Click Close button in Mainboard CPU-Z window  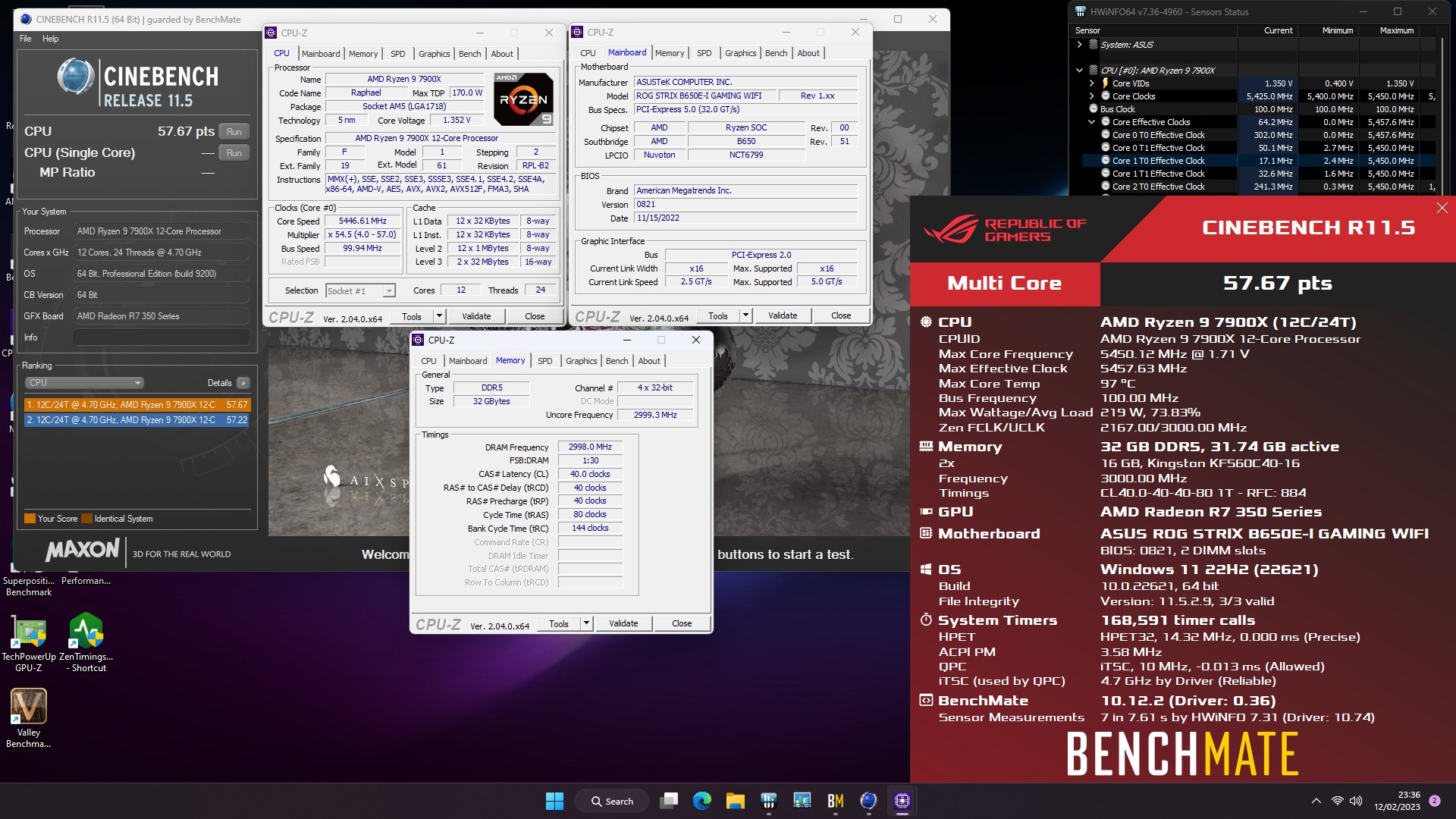(x=841, y=315)
